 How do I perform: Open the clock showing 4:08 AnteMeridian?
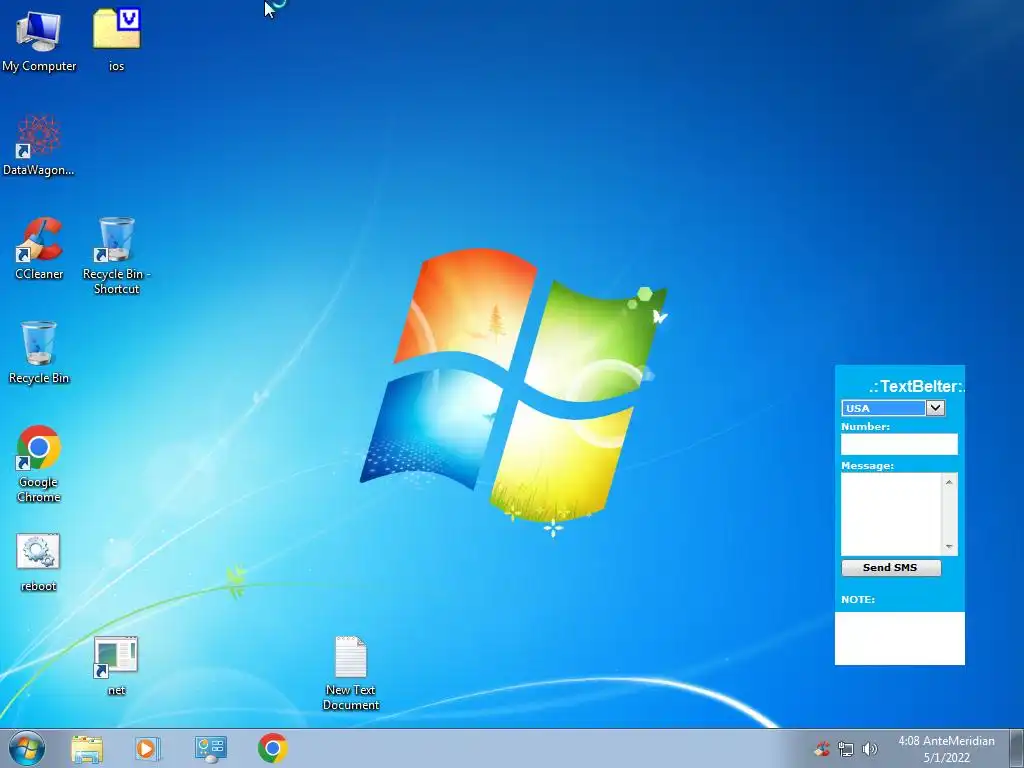(x=946, y=749)
